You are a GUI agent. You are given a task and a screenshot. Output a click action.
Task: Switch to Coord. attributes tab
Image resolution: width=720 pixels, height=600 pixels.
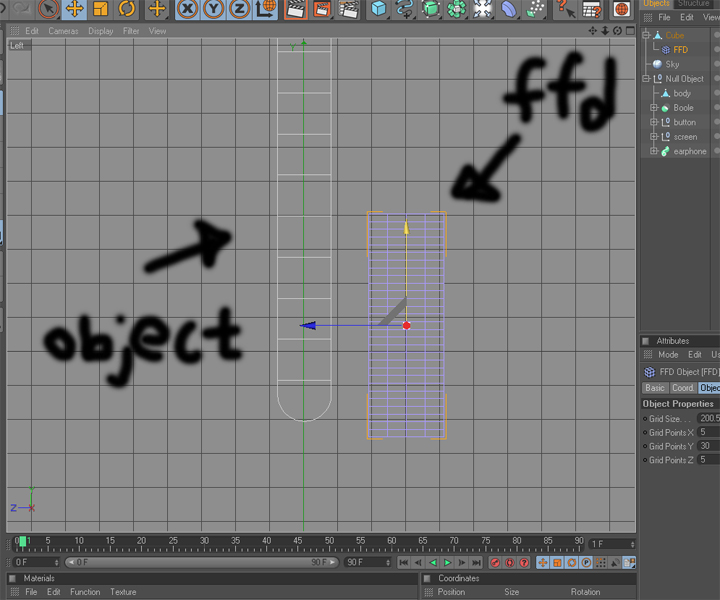click(x=683, y=388)
